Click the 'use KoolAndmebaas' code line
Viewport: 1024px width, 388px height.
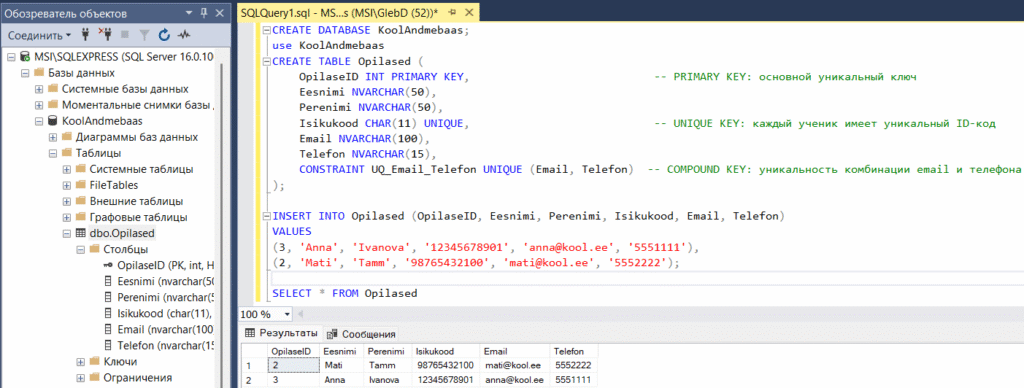(328, 46)
